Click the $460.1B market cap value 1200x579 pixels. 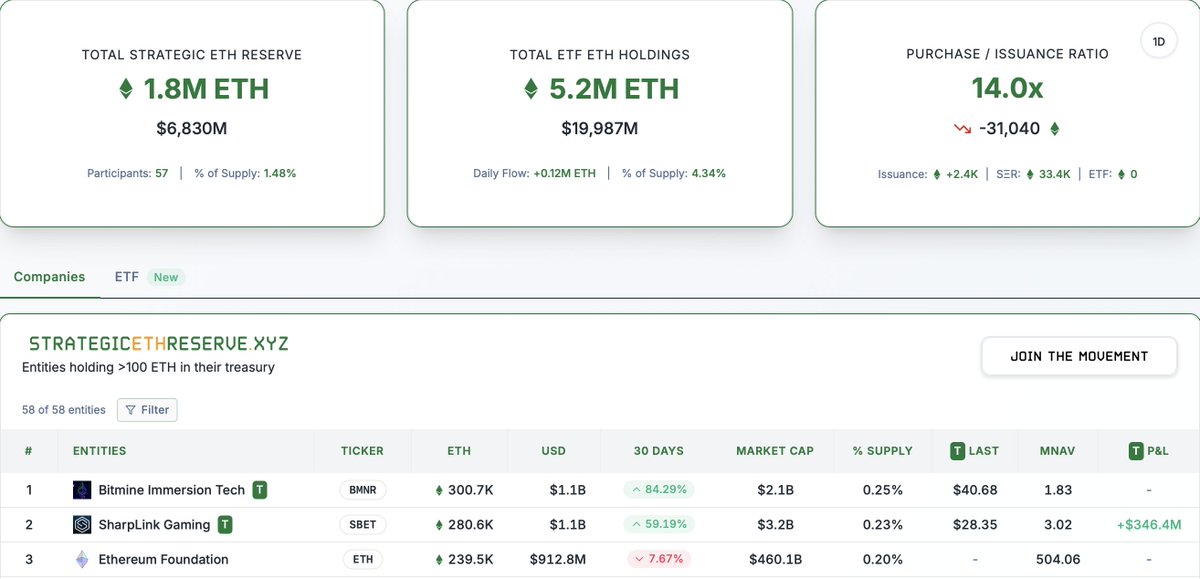(775, 560)
